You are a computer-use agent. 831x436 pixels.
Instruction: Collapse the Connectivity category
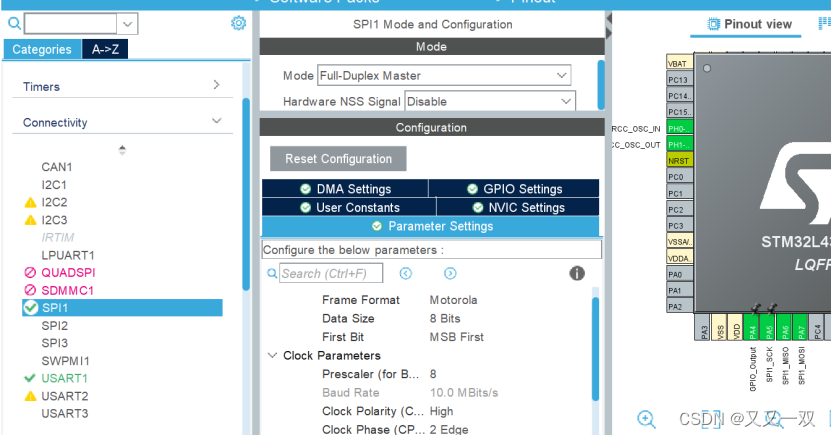pyautogui.click(x=216, y=121)
